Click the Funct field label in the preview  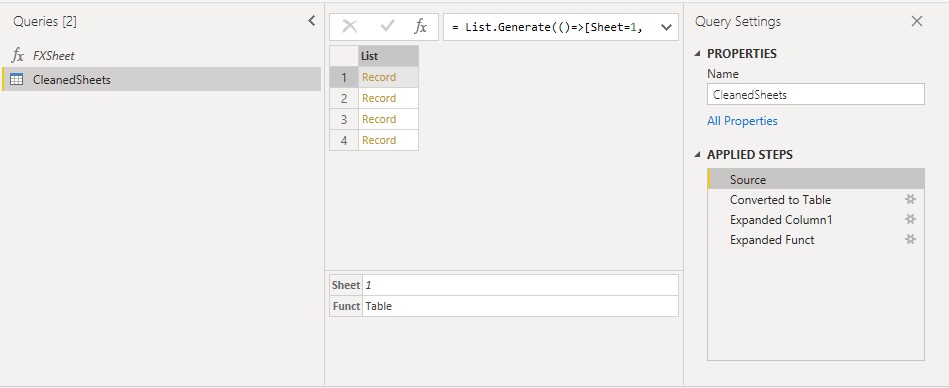(x=346, y=306)
